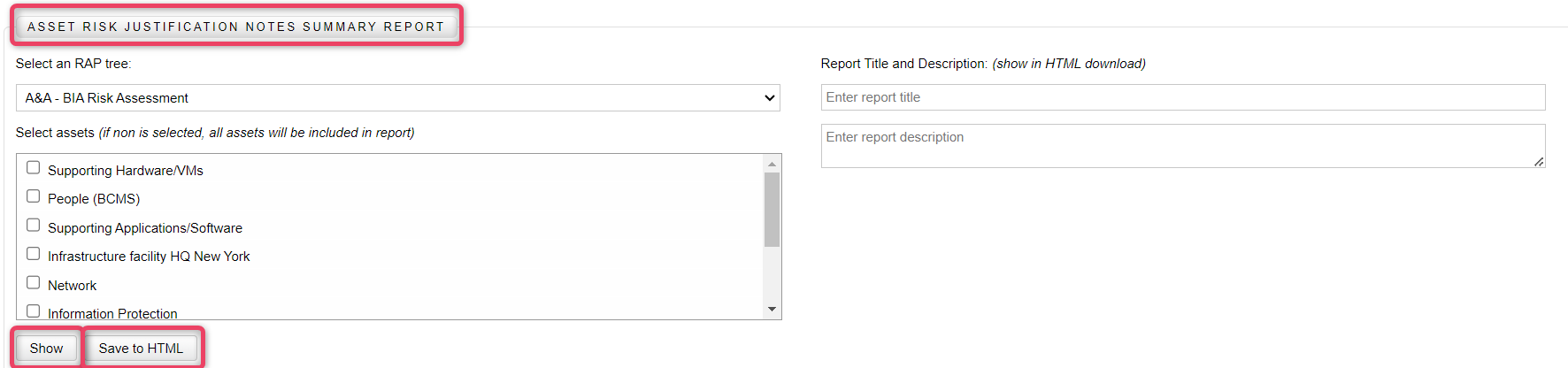
Task: Select the Infrastructure facility HQ New York checkbox
Action: click(x=34, y=254)
